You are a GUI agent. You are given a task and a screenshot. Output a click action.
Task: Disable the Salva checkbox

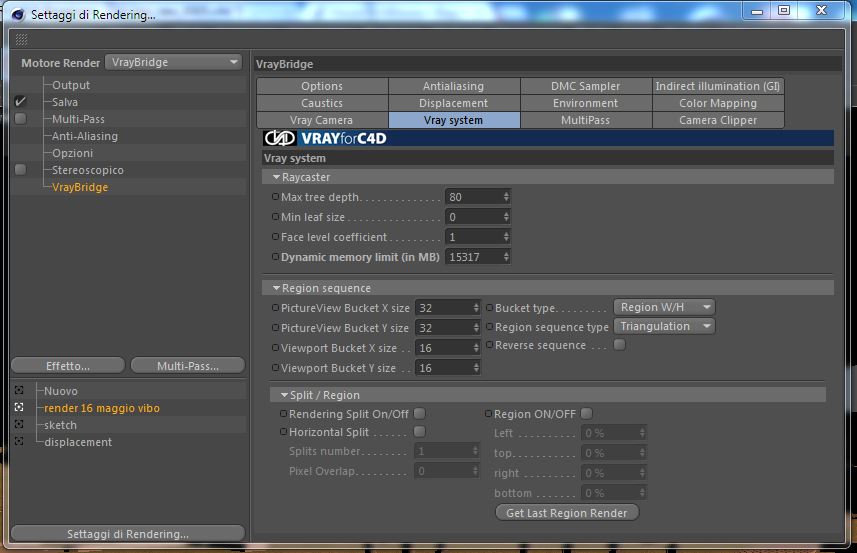pyautogui.click(x=20, y=102)
